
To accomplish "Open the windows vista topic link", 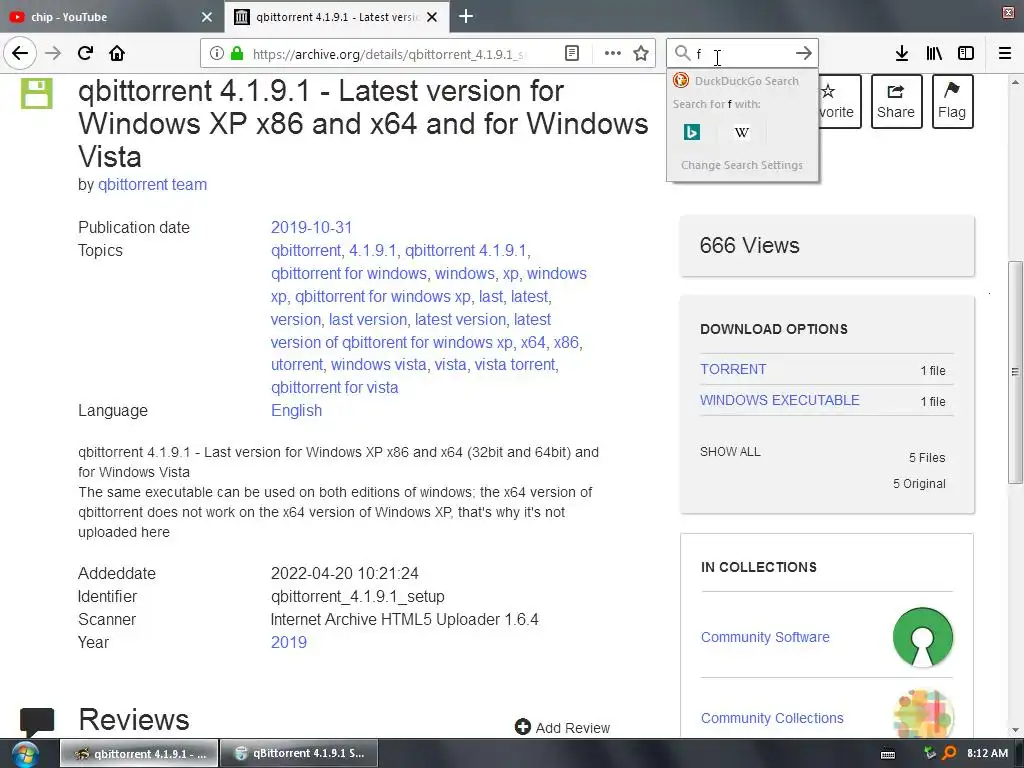I will [379, 364].
